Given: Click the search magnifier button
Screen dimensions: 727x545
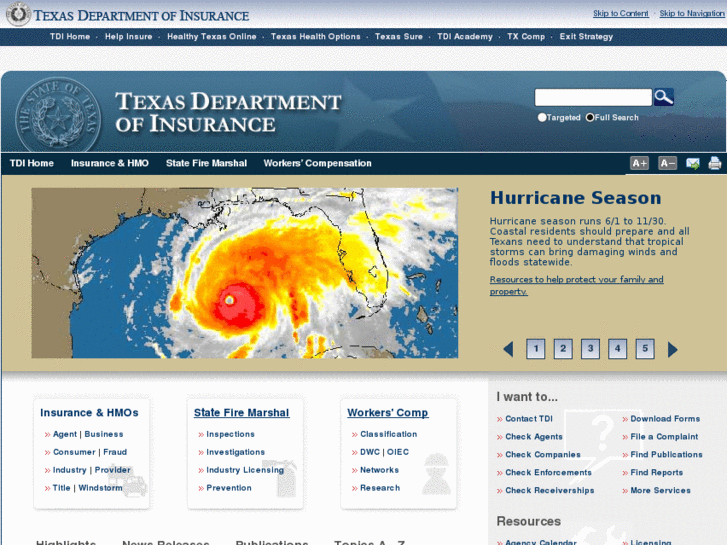Looking at the screenshot, I should click(663, 97).
